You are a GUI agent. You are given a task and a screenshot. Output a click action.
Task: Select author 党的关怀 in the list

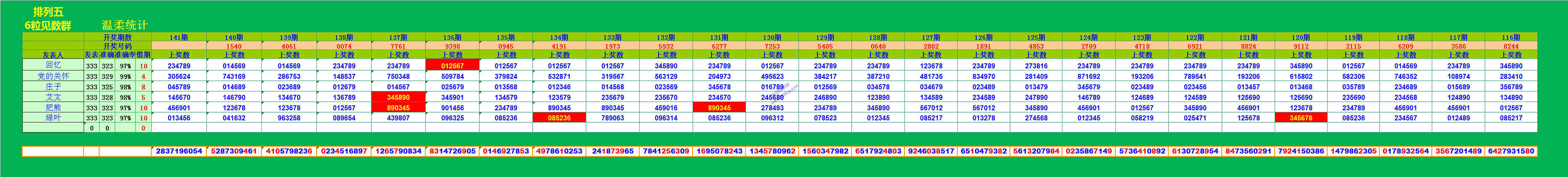coord(53,76)
